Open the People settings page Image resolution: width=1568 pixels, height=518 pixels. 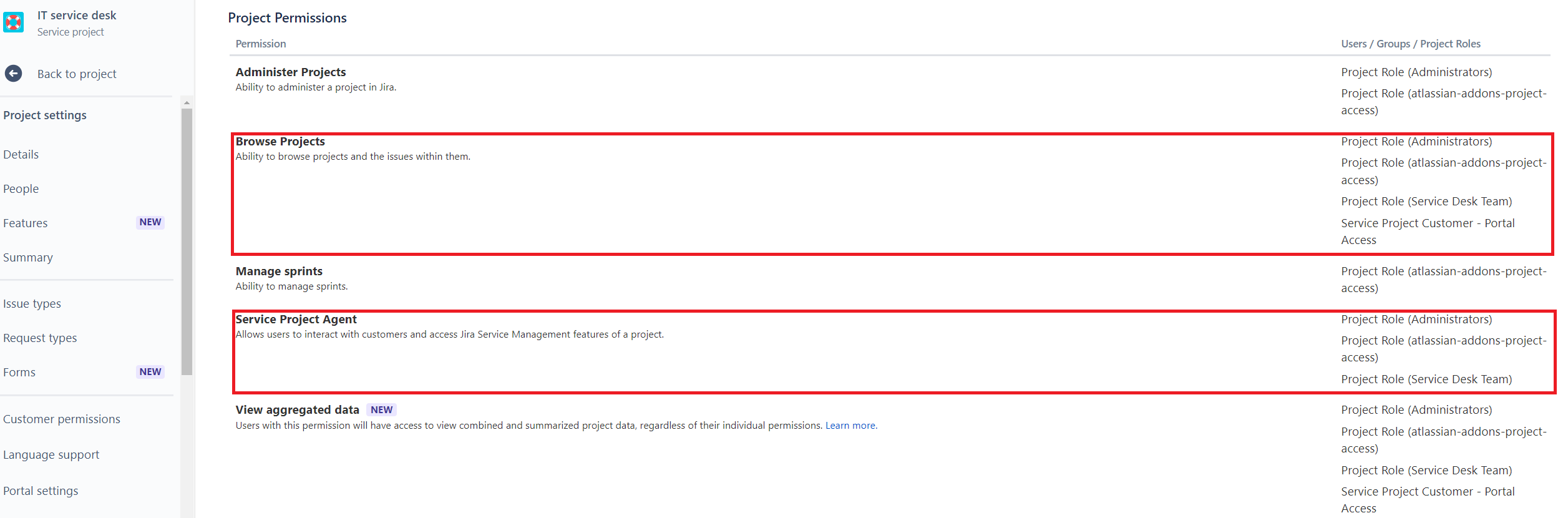click(21, 189)
